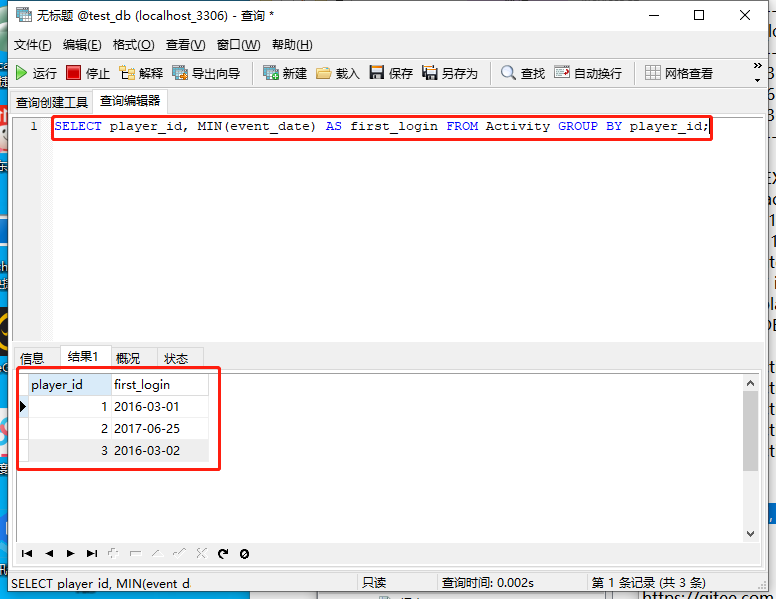Viewport: 776px width, 599px height.
Task: Click the record count status 第 1 条记录
Action: pos(648,583)
